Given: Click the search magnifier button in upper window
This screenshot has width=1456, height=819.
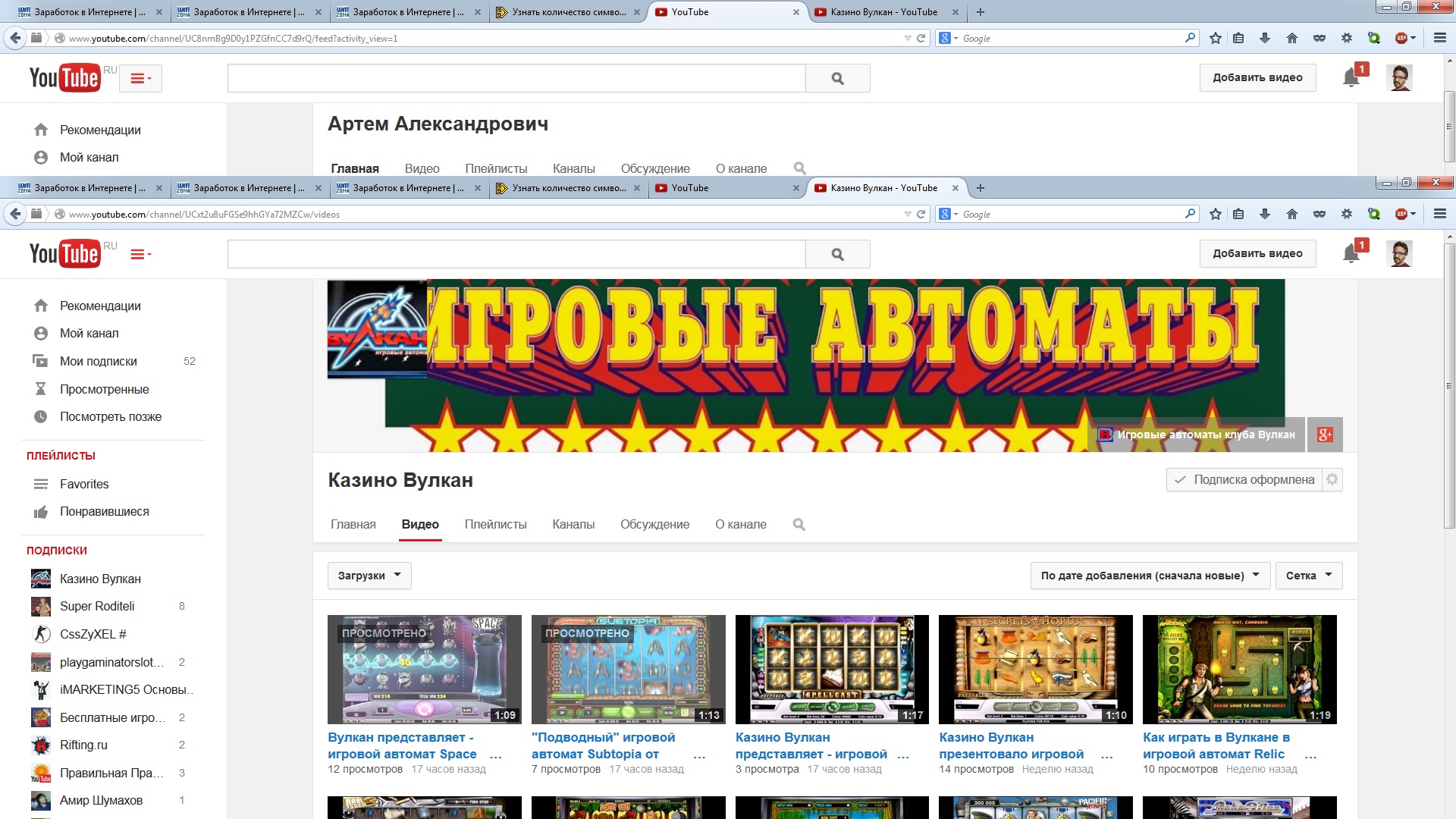Looking at the screenshot, I should coord(837,78).
